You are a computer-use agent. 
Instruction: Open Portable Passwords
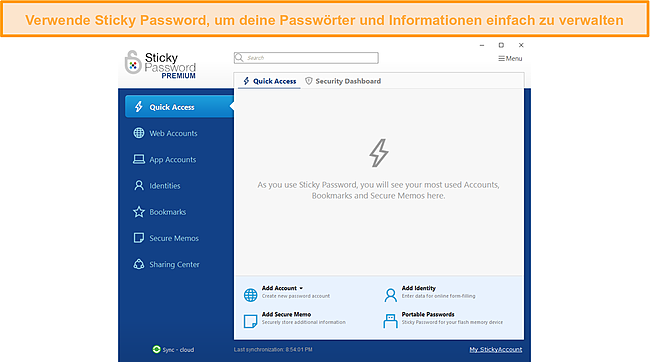pos(428,314)
